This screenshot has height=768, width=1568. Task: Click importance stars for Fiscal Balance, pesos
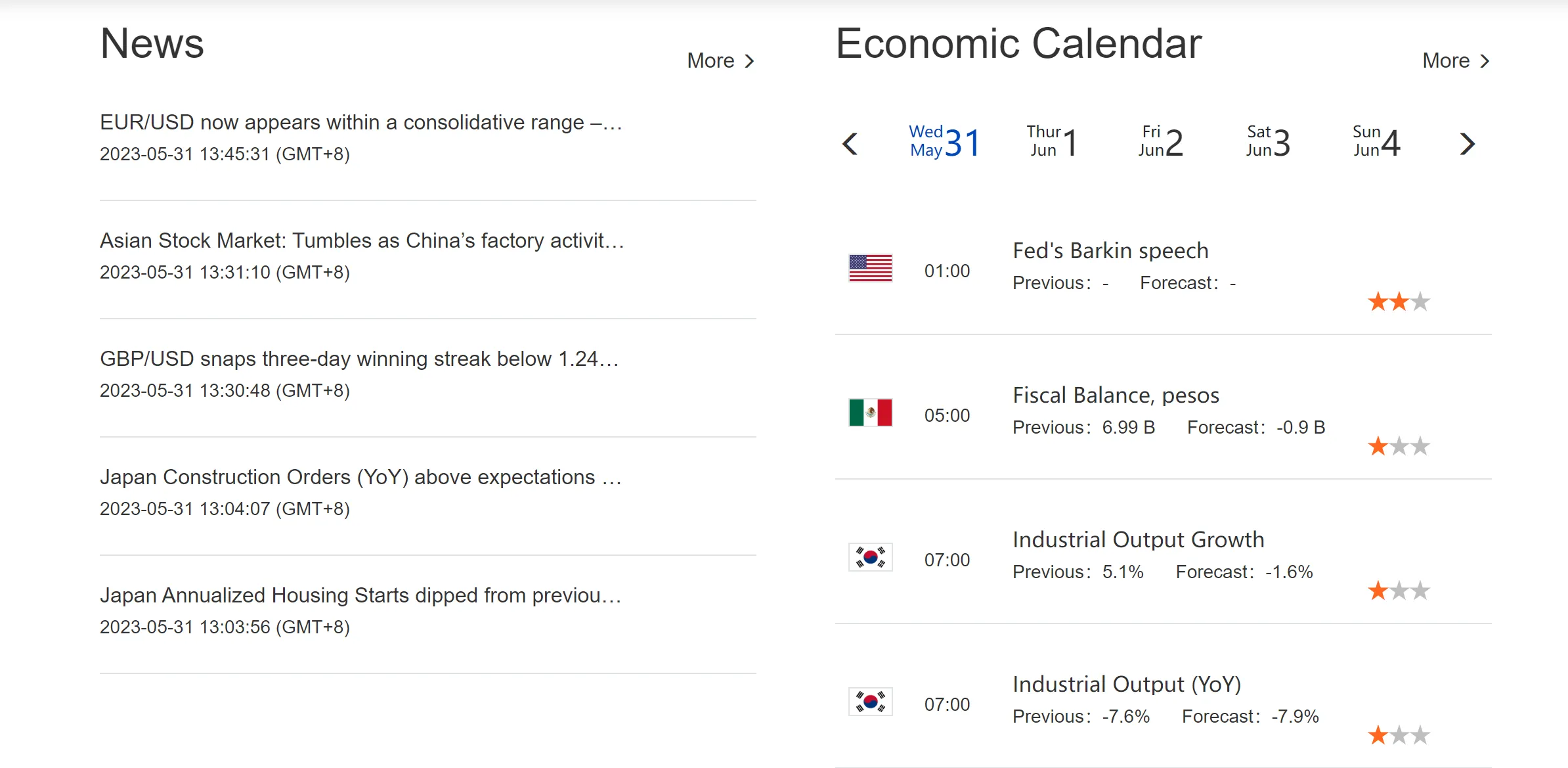click(1399, 446)
